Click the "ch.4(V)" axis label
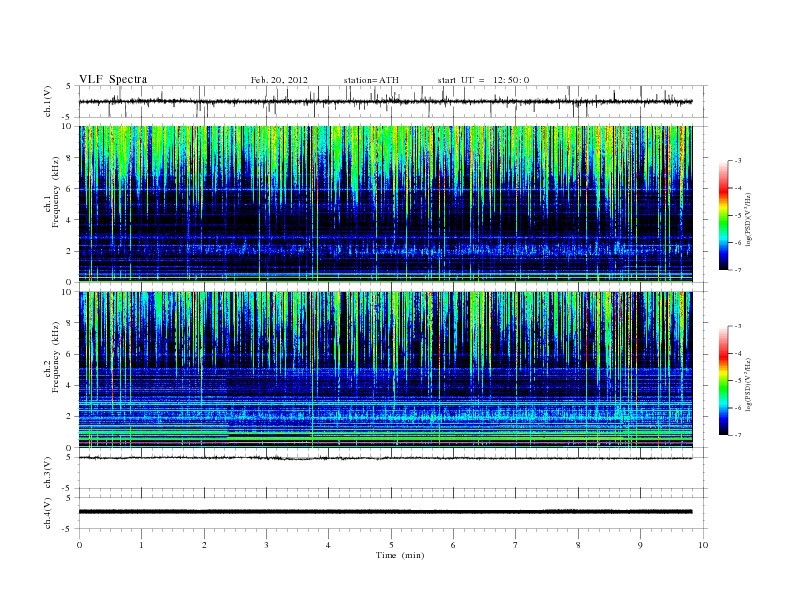Image resolution: width=792 pixels, height=612 pixels. [48, 513]
